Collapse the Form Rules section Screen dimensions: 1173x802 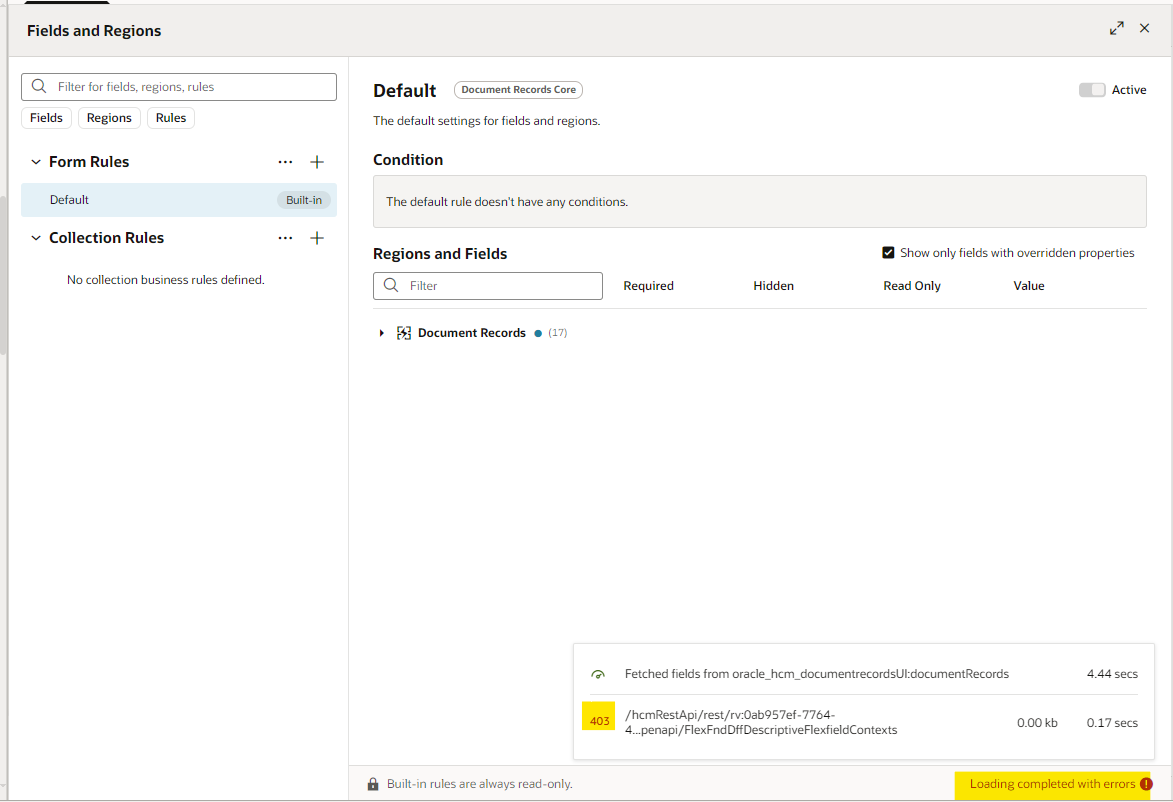36,161
